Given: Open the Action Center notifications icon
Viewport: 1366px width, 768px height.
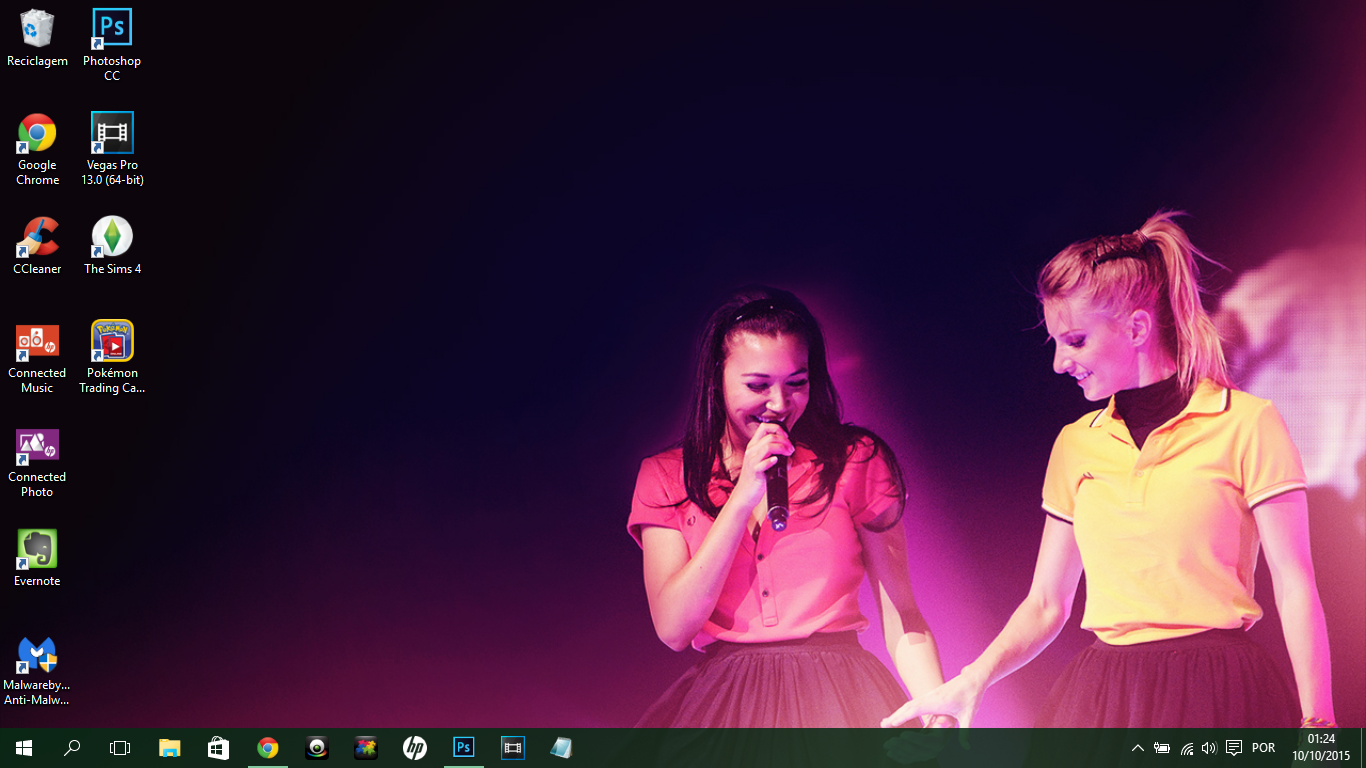Looking at the screenshot, I should pyautogui.click(x=1234, y=748).
